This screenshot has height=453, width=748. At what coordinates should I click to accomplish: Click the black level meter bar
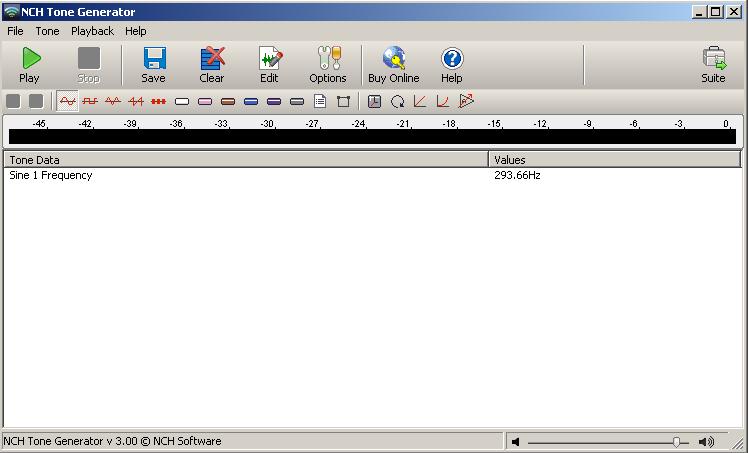click(373, 136)
